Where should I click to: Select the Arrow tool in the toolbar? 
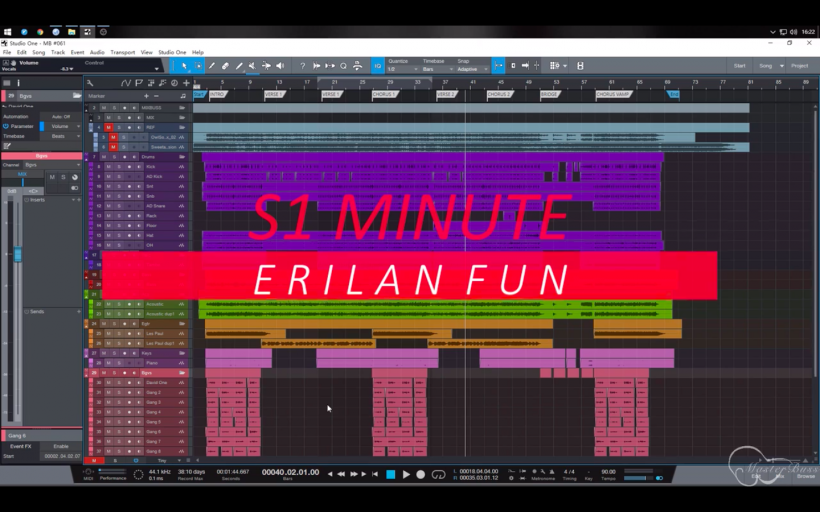click(x=184, y=66)
